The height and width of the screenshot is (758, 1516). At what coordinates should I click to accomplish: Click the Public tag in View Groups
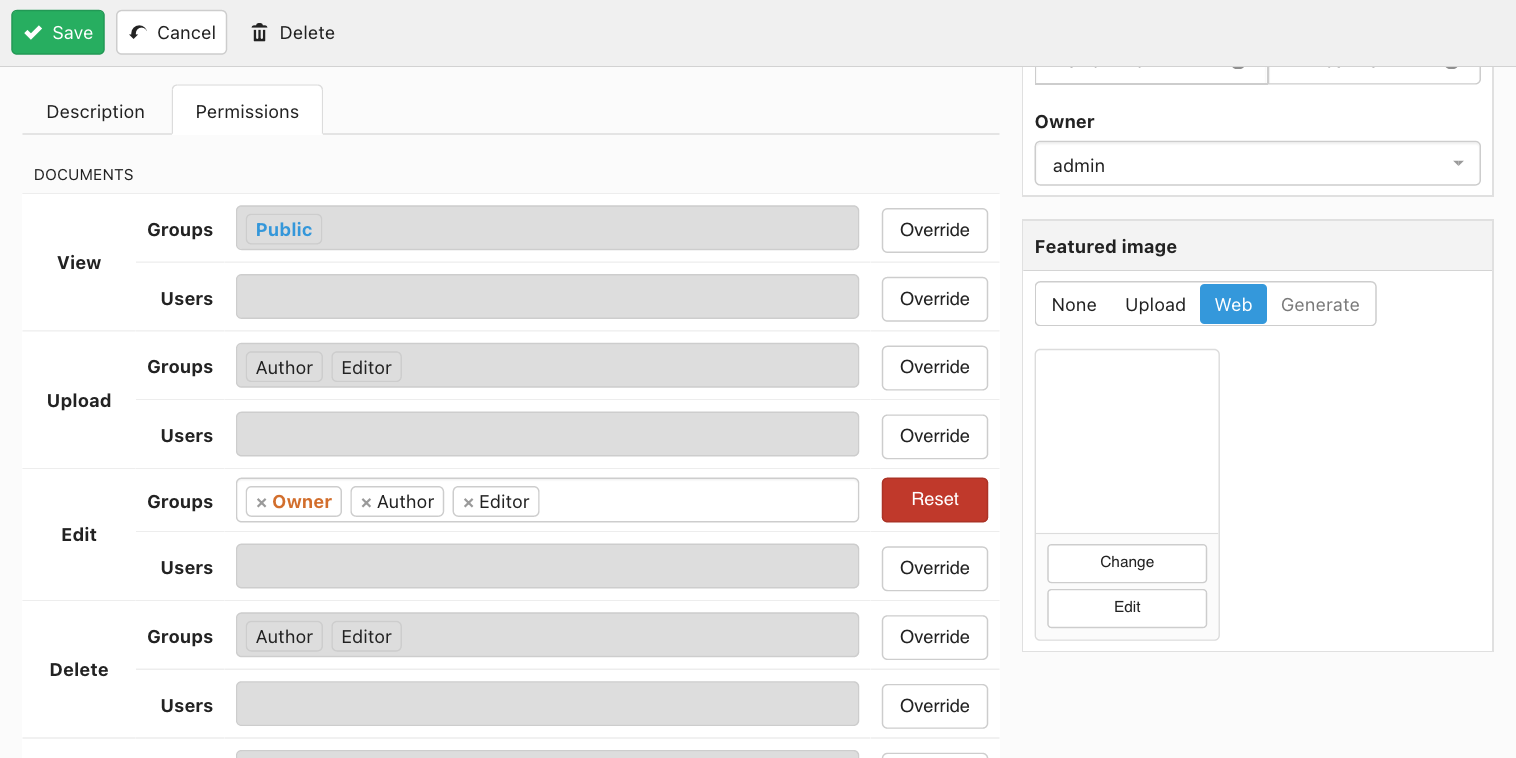[x=284, y=230]
